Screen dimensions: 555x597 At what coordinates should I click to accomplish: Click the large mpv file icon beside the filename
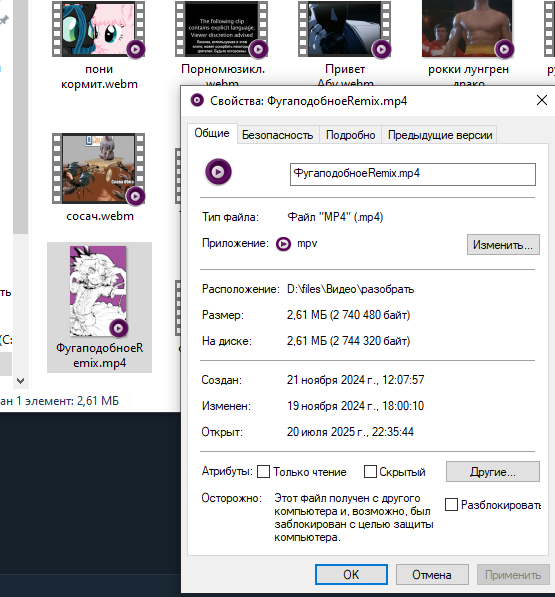pos(218,172)
